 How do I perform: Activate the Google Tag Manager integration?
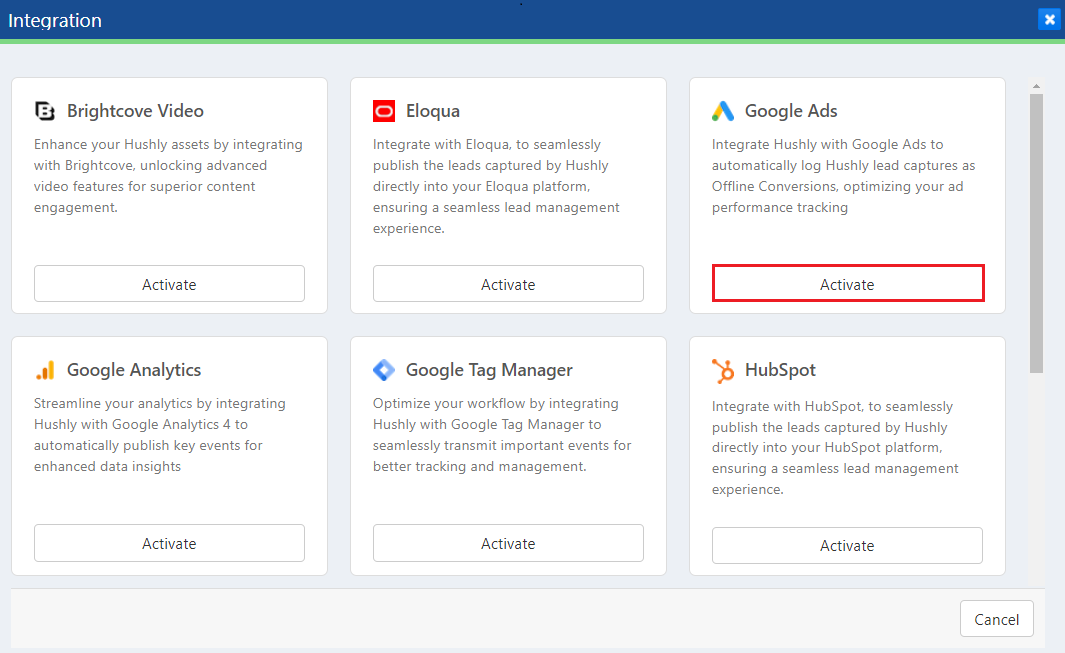click(x=508, y=543)
